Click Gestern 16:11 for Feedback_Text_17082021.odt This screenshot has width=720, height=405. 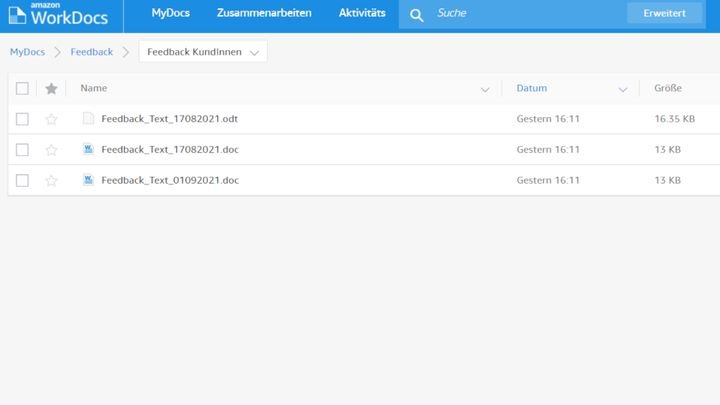pyautogui.click(x=548, y=119)
